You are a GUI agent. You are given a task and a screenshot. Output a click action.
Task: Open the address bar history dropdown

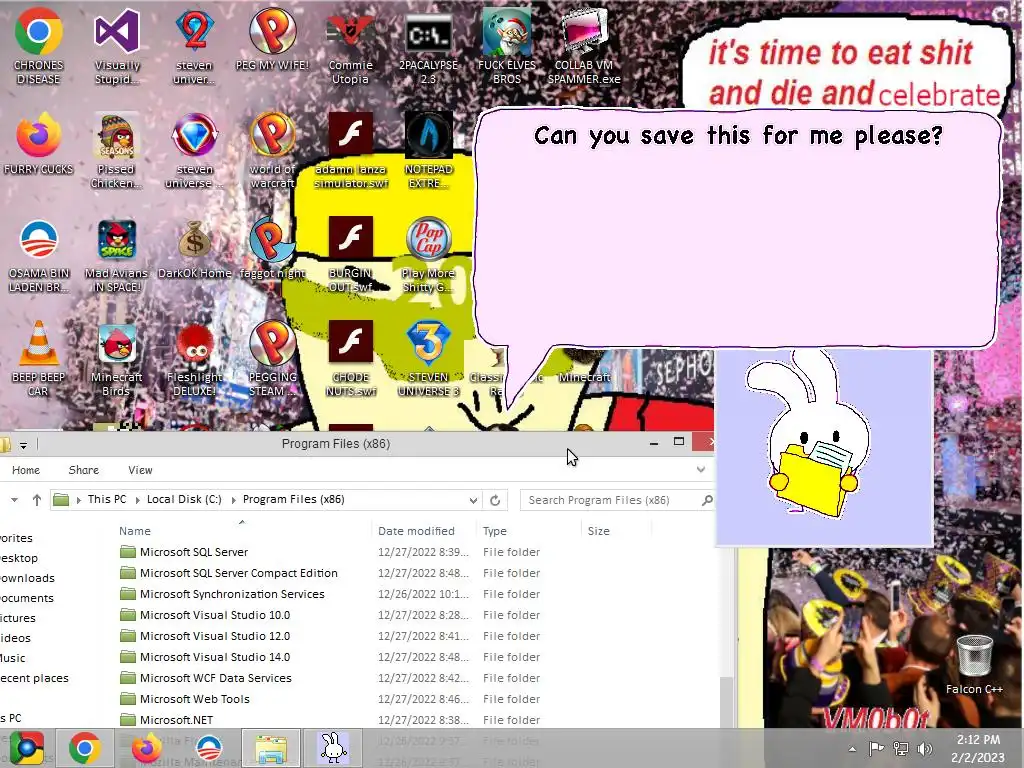tap(473, 500)
